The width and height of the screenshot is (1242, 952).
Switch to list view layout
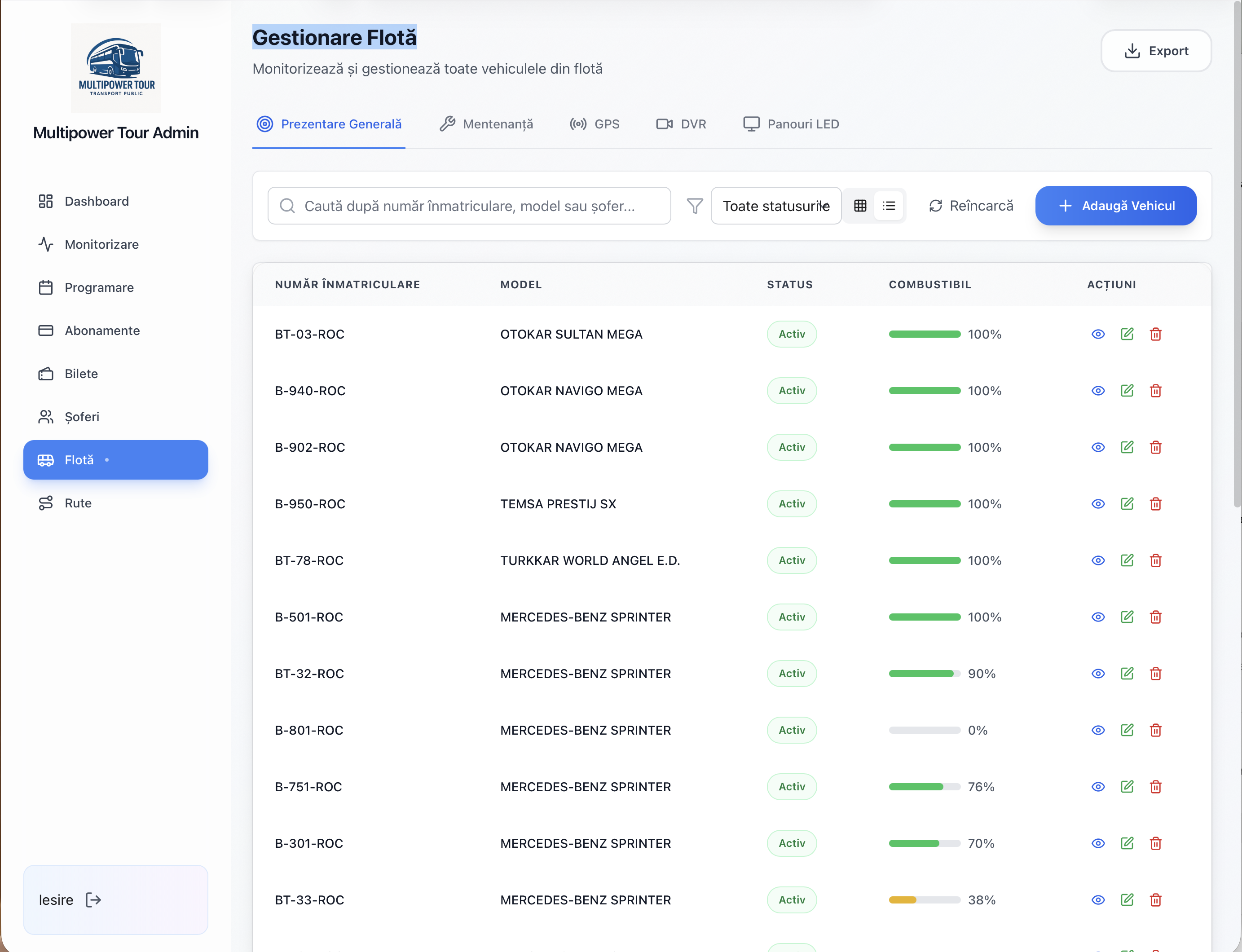(889, 206)
